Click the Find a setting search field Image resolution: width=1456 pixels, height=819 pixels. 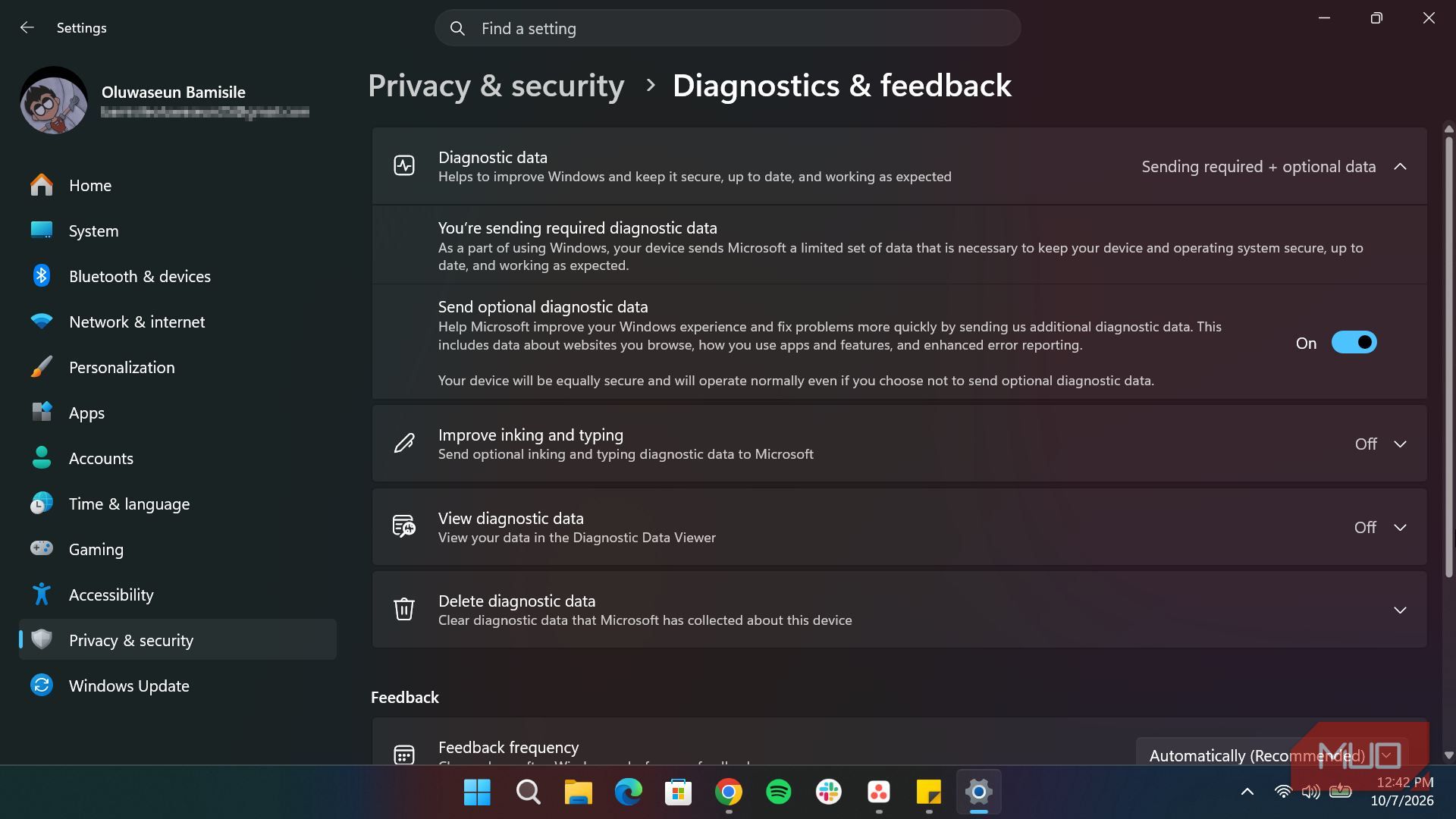click(727, 28)
